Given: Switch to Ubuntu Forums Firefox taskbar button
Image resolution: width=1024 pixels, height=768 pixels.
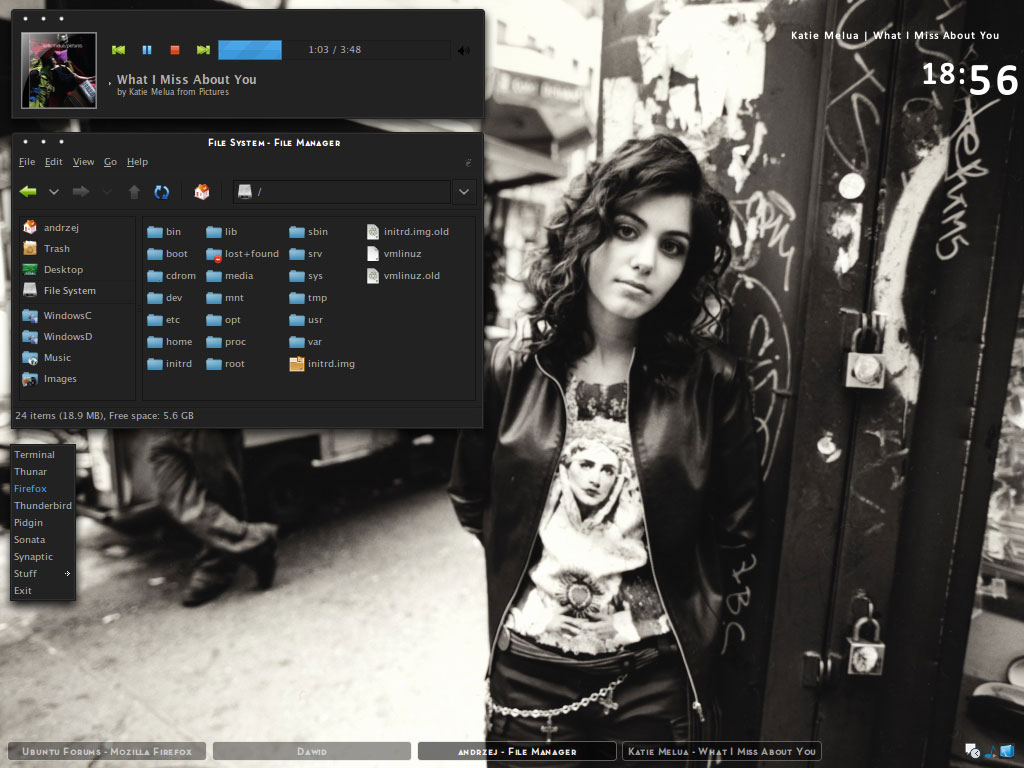Looking at the screenshot, I should 107,751.
